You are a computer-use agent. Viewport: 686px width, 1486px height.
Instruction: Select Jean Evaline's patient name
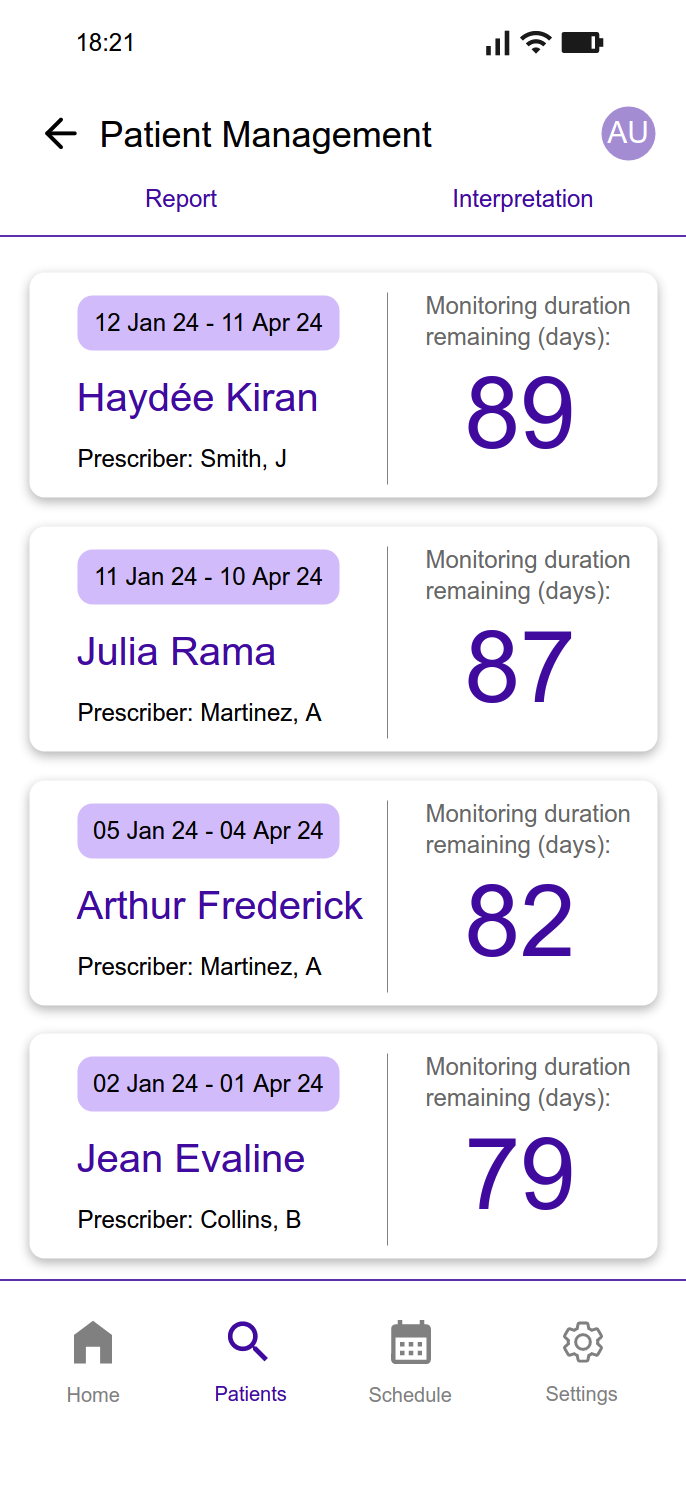point(191,1159)
